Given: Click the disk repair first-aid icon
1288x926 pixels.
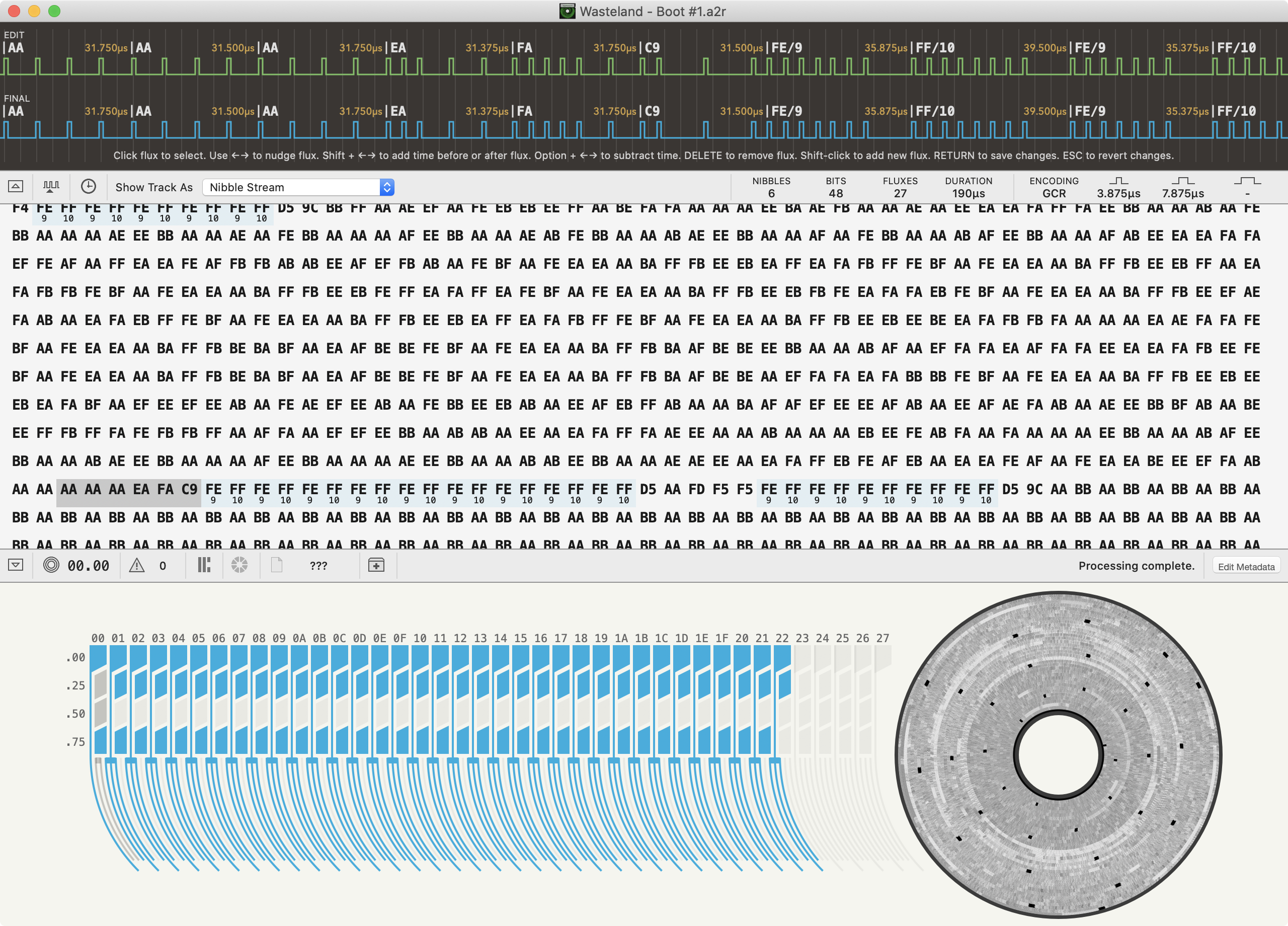Looking at the screenshot, I should (376, 565).
